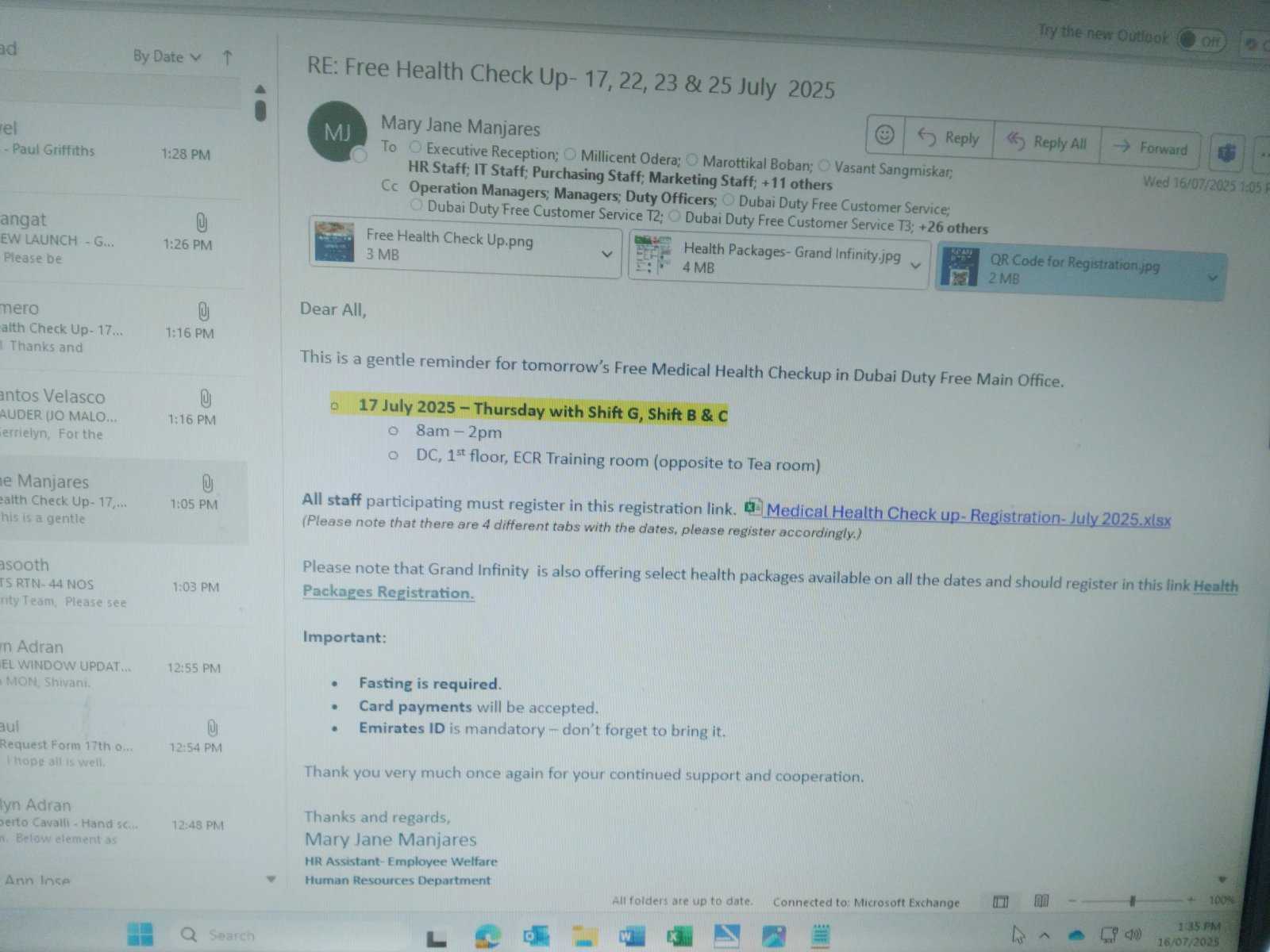
Task: Select Dubai Duty Free Customer Service T3
Action: tap(800, 221)
